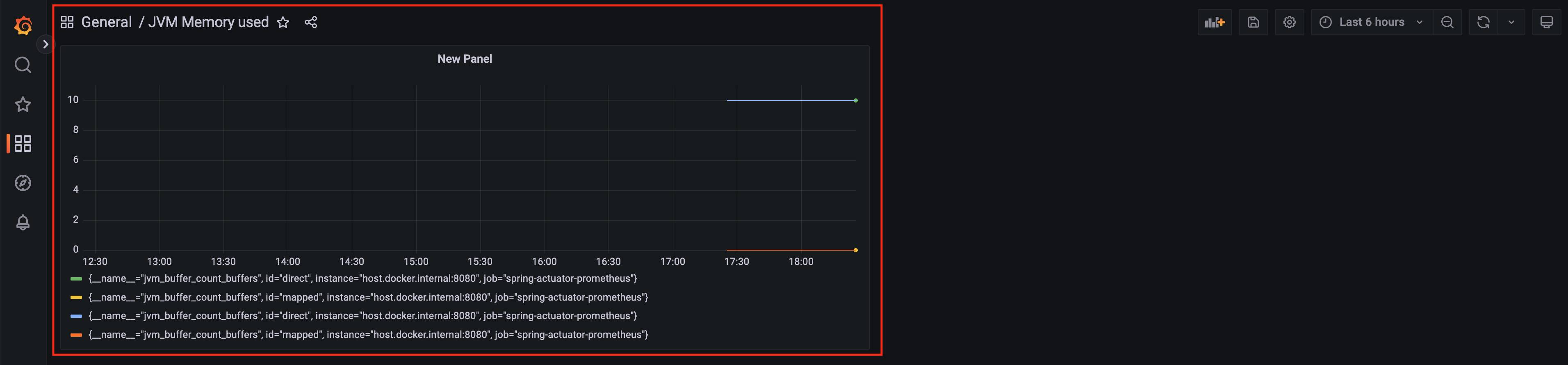Click the 15:00 time axis label

pos(416,262)
